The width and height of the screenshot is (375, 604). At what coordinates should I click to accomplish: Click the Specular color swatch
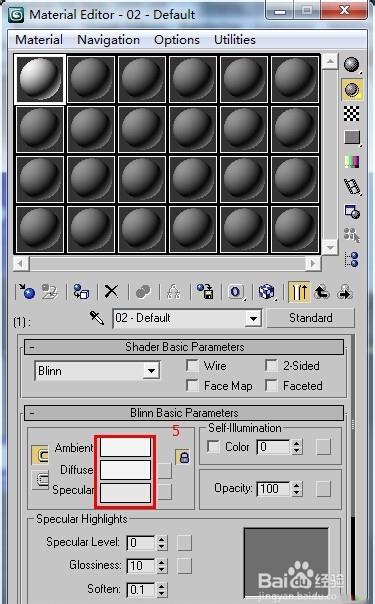click(126, 493)
